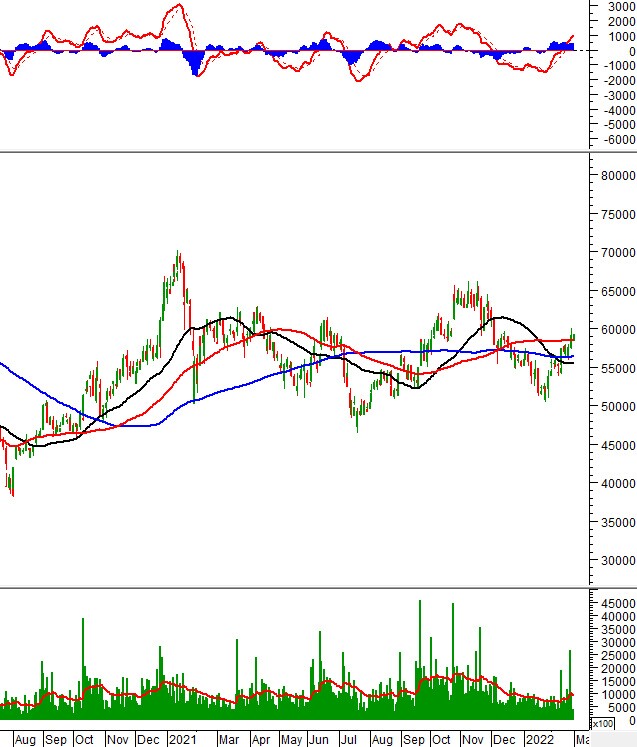Click the Dec label just before 2022
This screenshot has width=637, height=747.
click(504, 740)
